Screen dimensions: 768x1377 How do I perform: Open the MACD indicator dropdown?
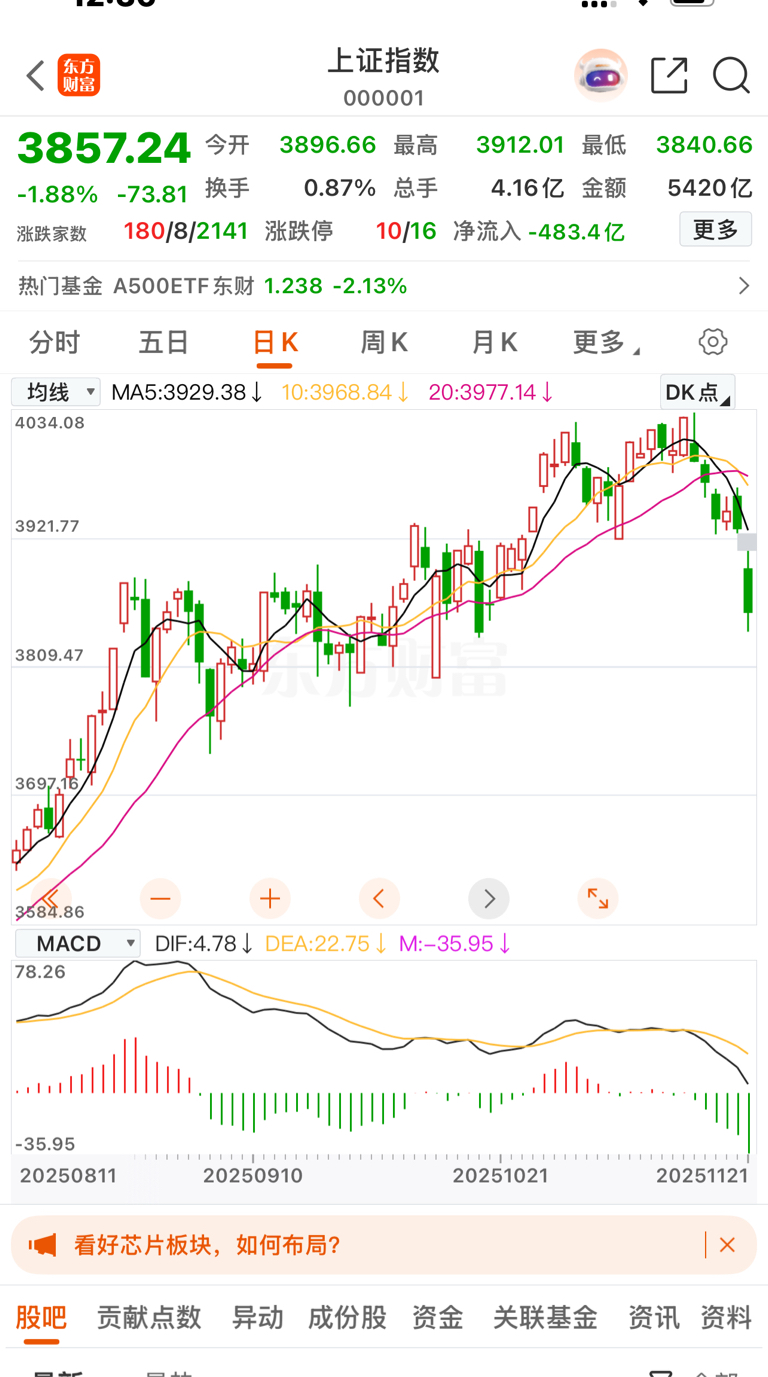tap(77, 943)
